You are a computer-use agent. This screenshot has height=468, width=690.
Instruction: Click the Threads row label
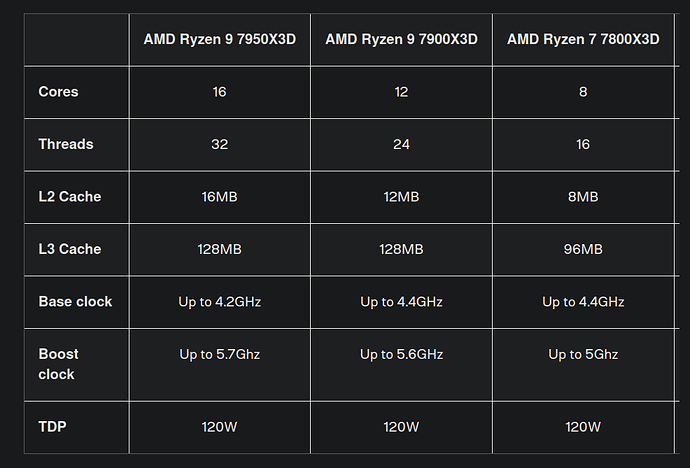tap(66, 144)
